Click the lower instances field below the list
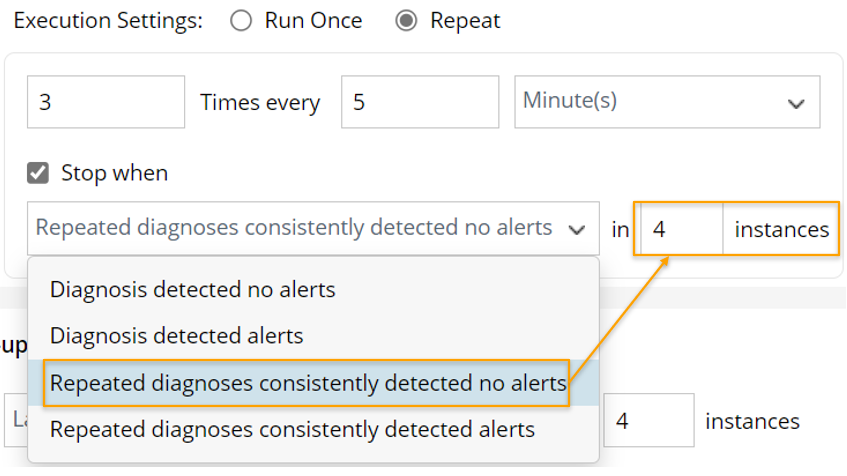Viewport: 847px width, 476px height. [648, 421]
